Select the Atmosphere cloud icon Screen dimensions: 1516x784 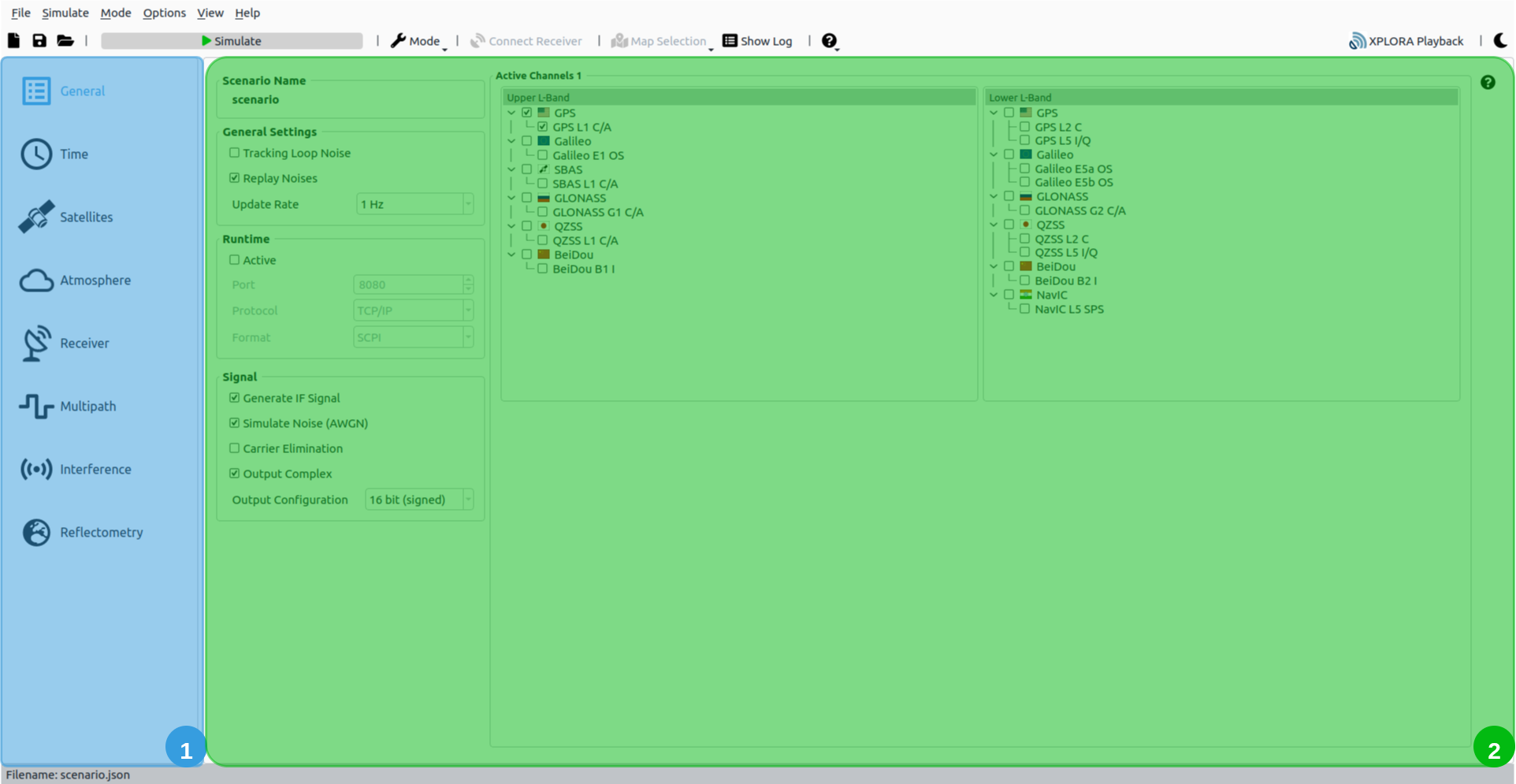pyautogui.click(x=36, y=281)
